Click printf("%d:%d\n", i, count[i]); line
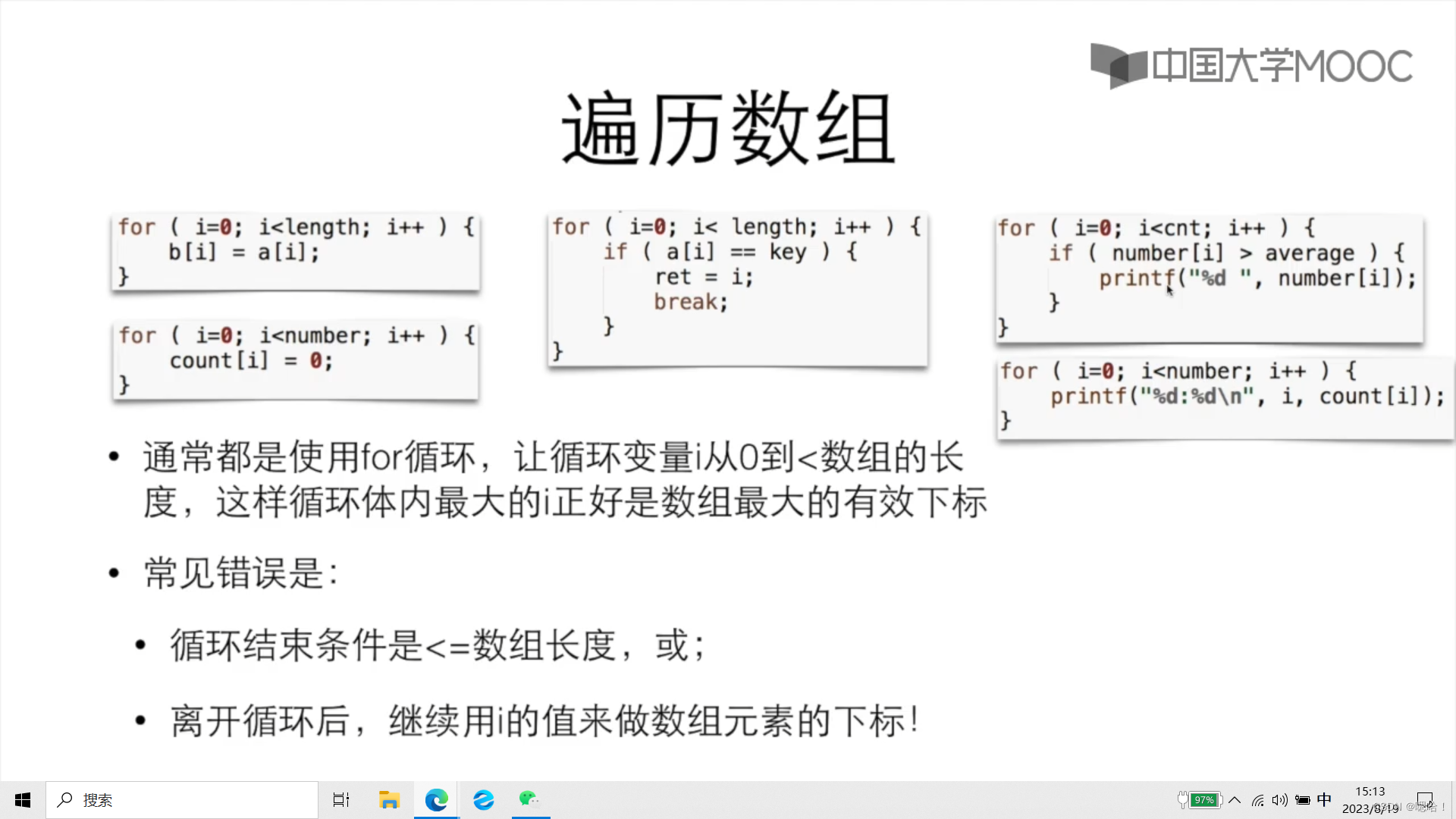 [1247, 397]
